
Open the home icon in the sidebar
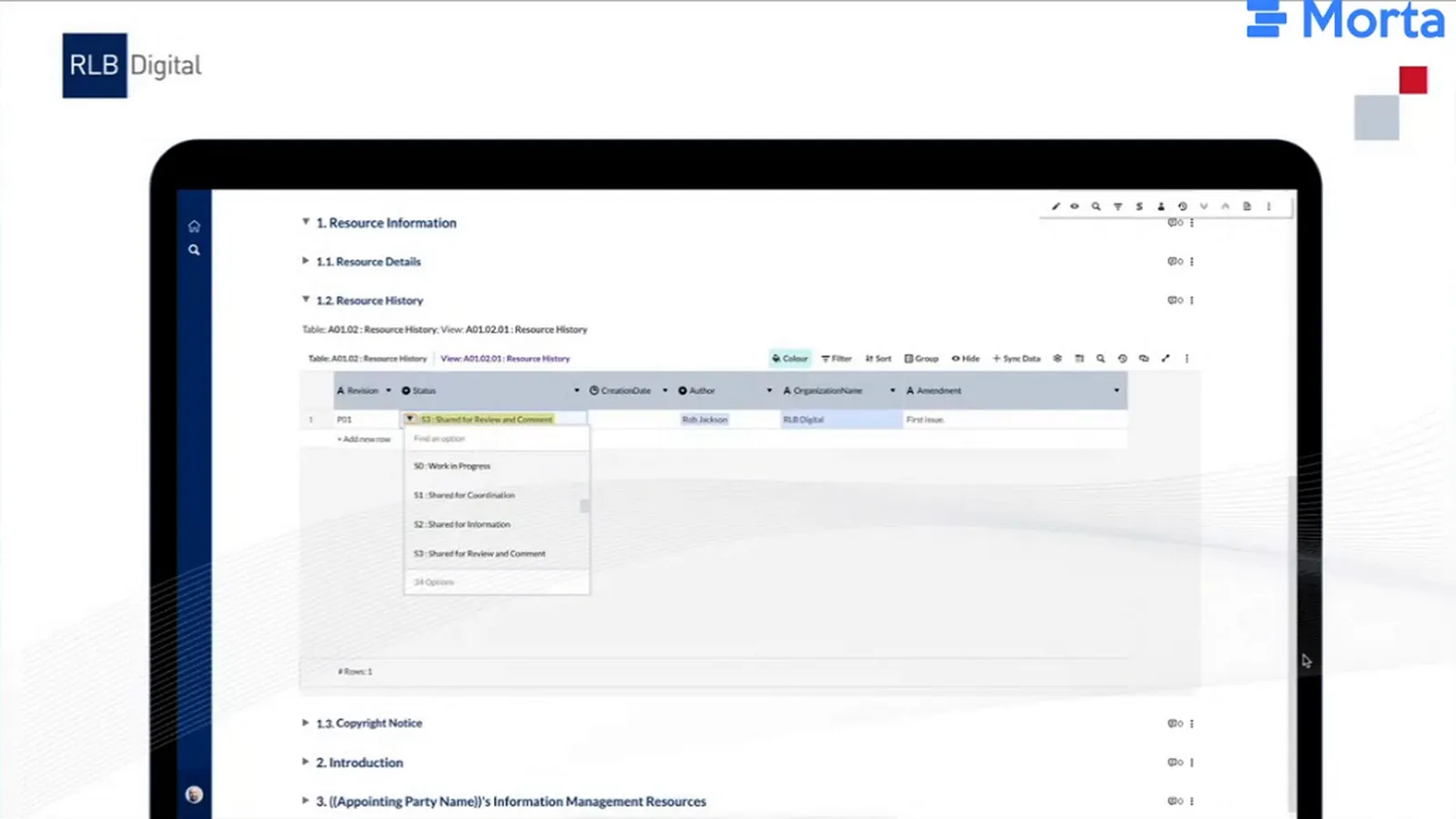click(x=194, y=227)
